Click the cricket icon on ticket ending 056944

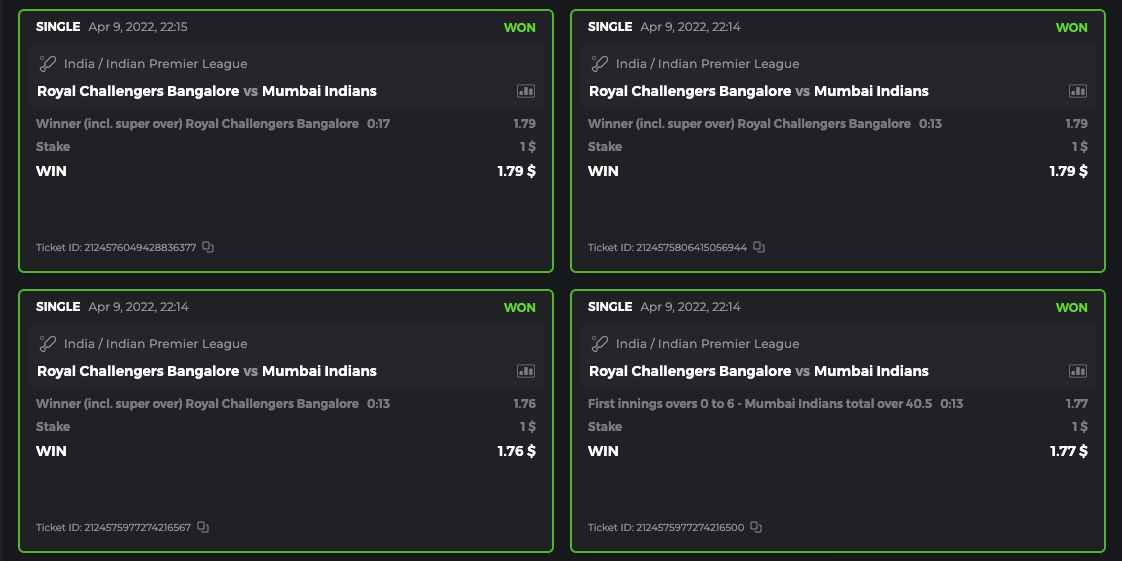pos(599,64)
